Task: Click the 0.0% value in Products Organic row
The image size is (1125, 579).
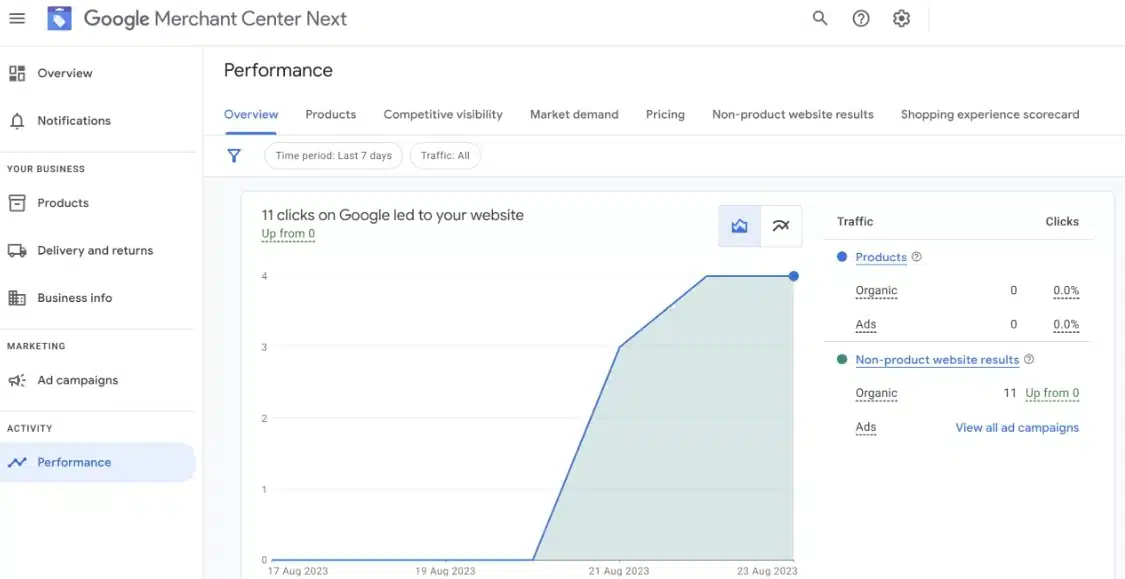Action: (1065, 291)
